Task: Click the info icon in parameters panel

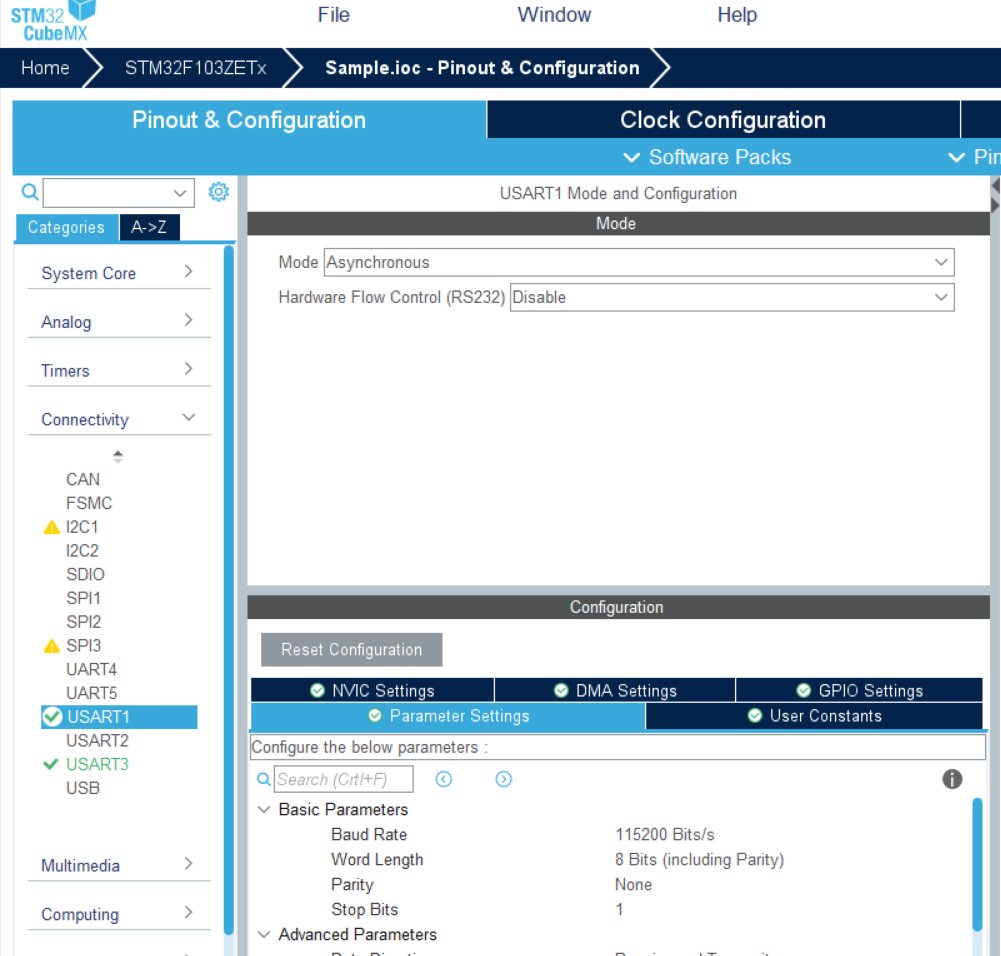Action: click(952, 779)
